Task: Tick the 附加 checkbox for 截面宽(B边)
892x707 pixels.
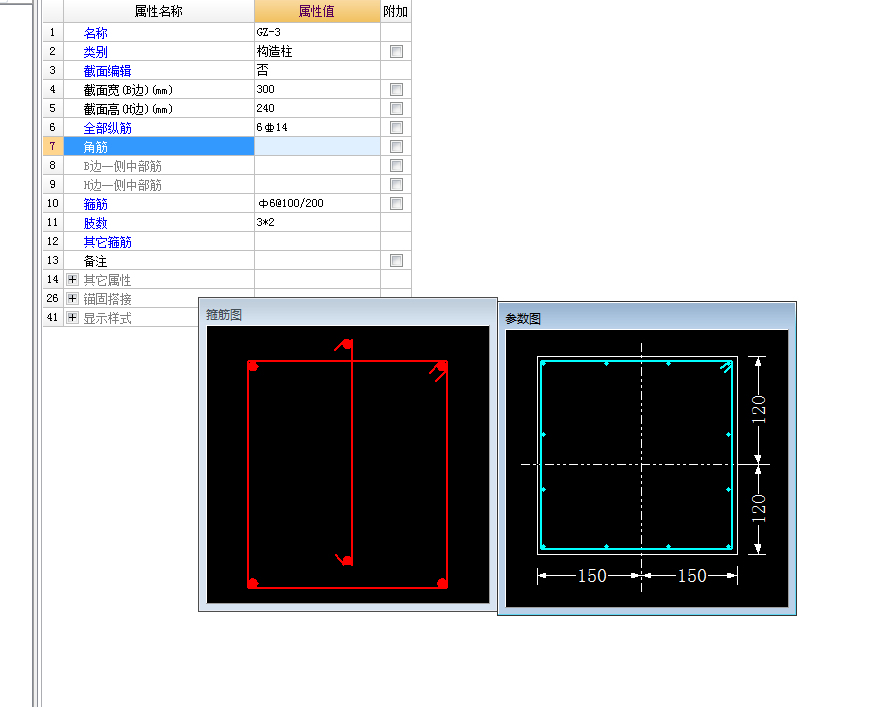Action: [x=397, y=90]
